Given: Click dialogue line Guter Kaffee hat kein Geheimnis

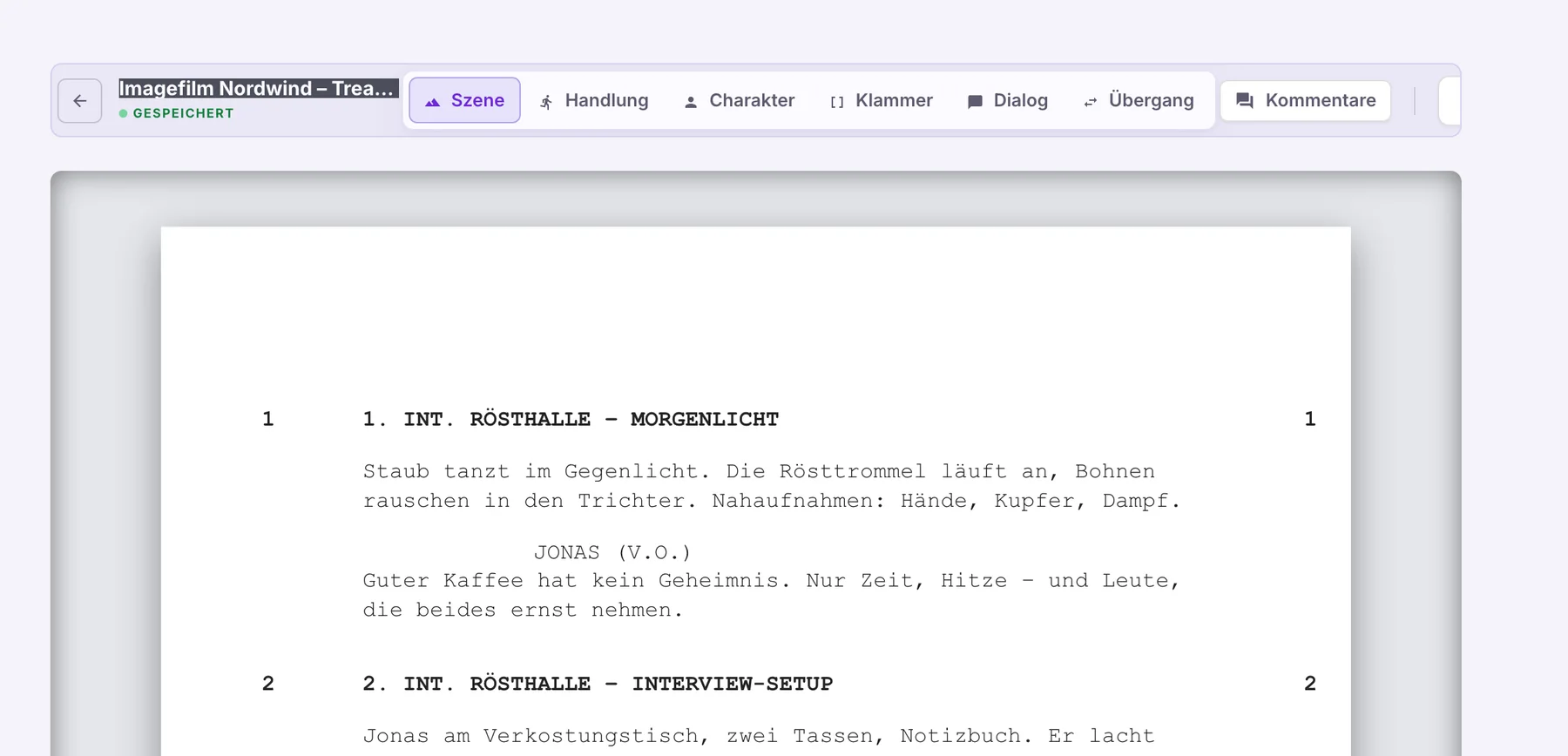Looking at the screenshot, I should tap(772, 581).
